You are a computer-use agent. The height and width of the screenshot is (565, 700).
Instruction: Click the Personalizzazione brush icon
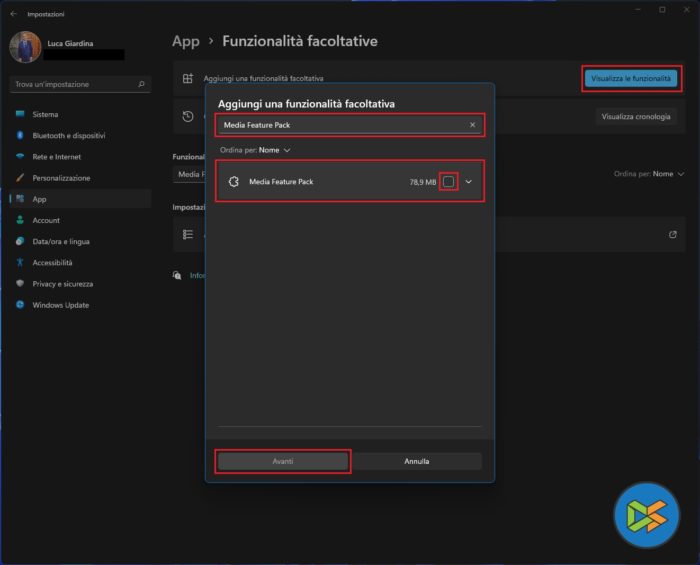click(x=20, y=178)
